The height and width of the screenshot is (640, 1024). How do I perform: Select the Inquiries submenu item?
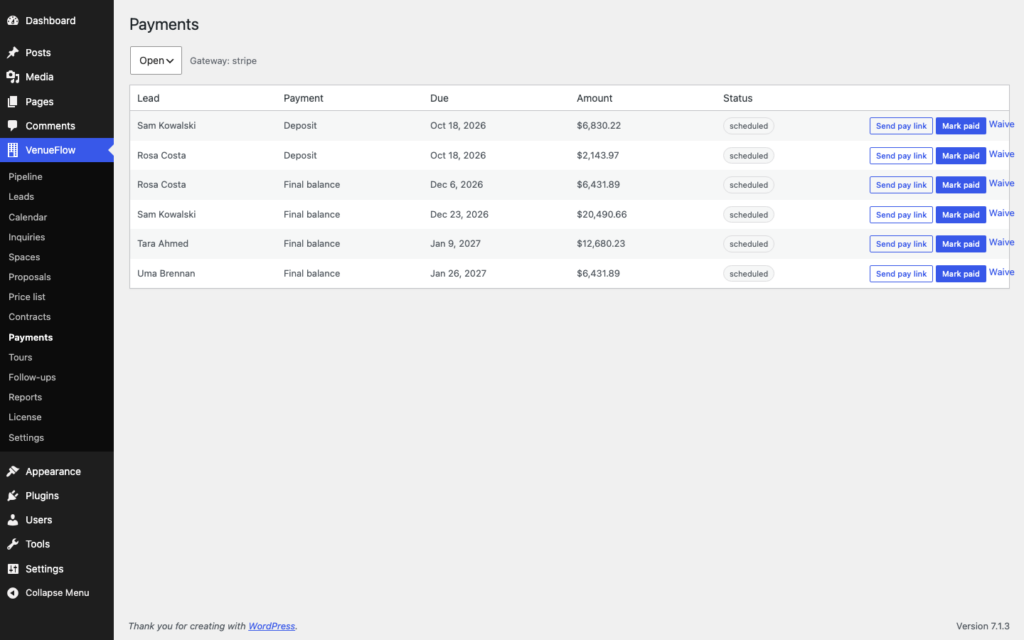click(x=27, y=237)
